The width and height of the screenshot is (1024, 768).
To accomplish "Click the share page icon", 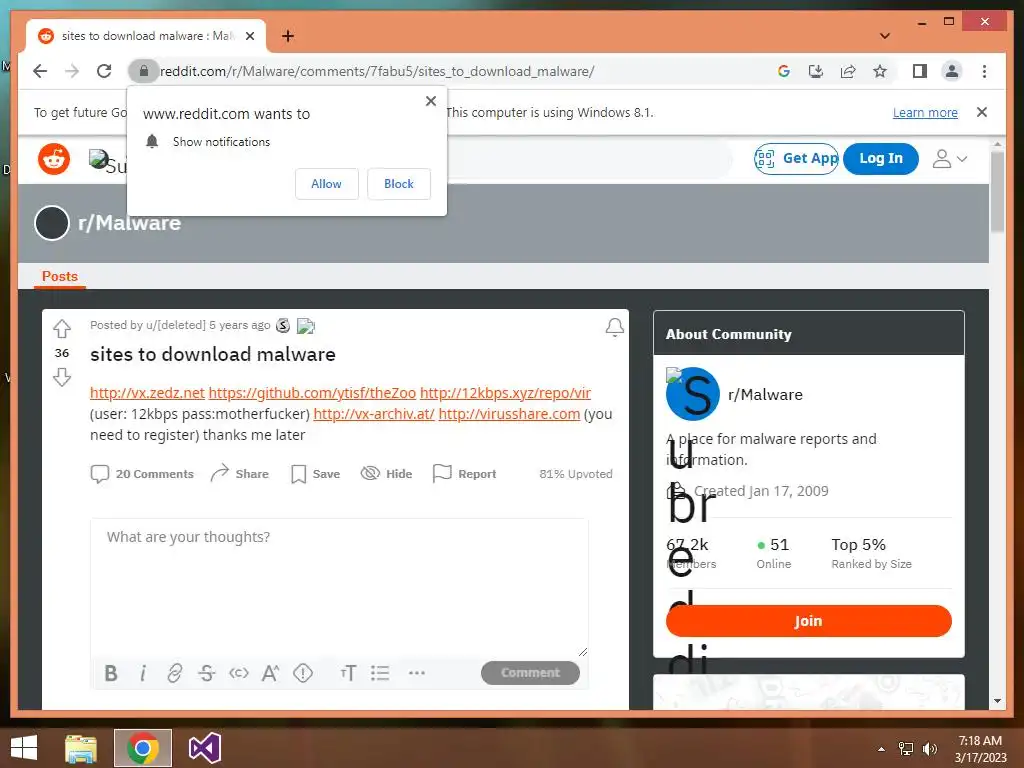I will [x=848, y=71].
